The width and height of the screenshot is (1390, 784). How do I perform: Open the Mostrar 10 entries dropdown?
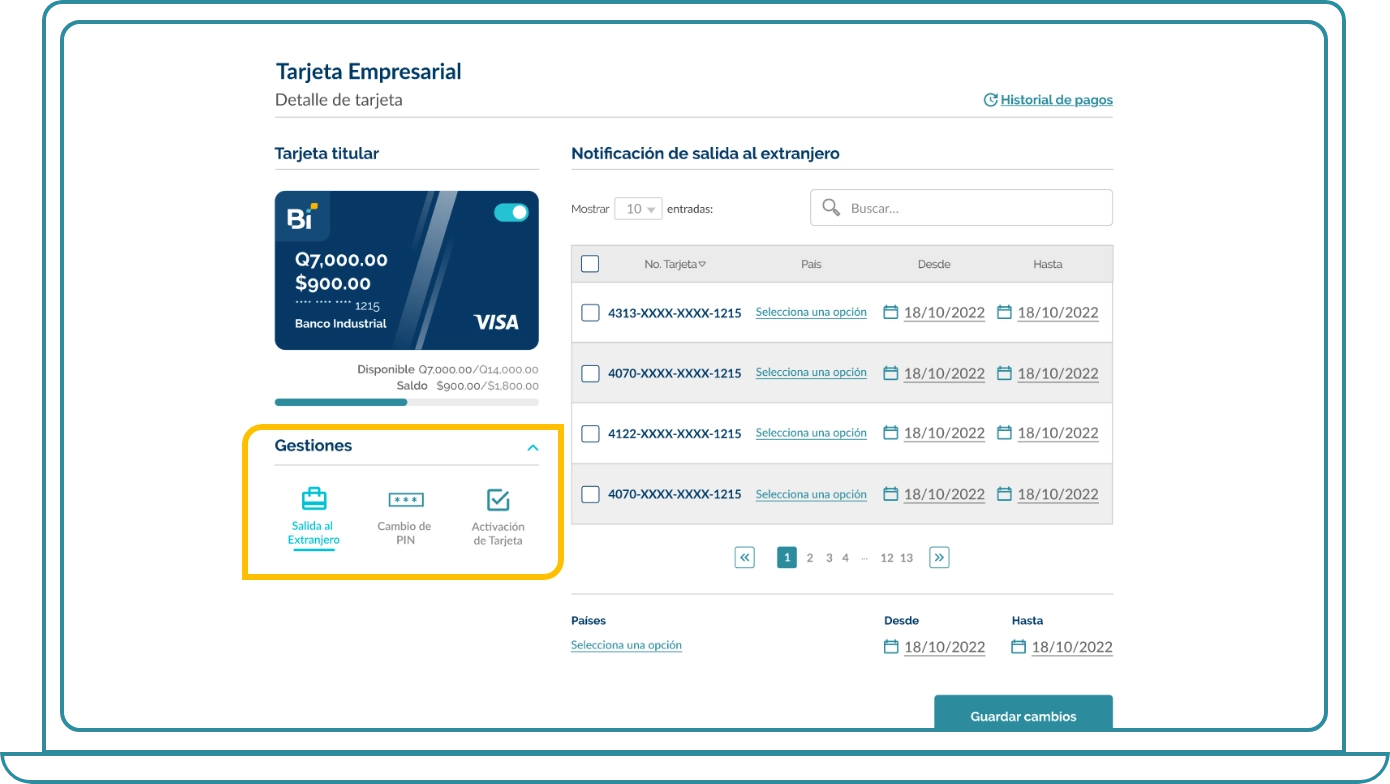[x=639, y=209]
